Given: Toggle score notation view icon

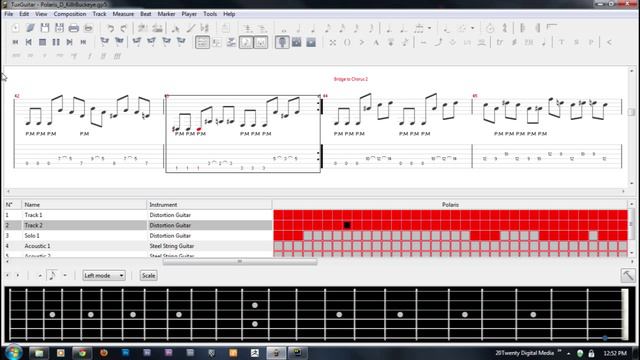Looking at the screenshot, I should point(246,42).
